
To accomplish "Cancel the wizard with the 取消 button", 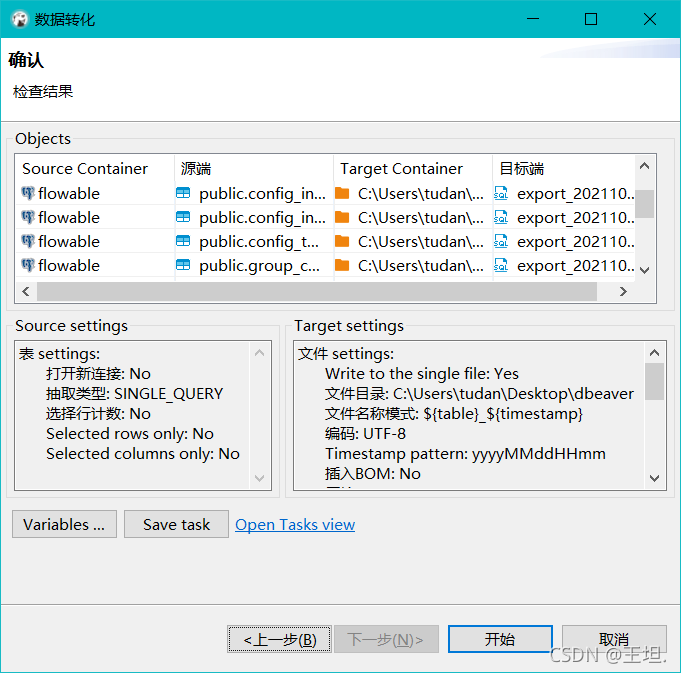I will tap(614, 639).
